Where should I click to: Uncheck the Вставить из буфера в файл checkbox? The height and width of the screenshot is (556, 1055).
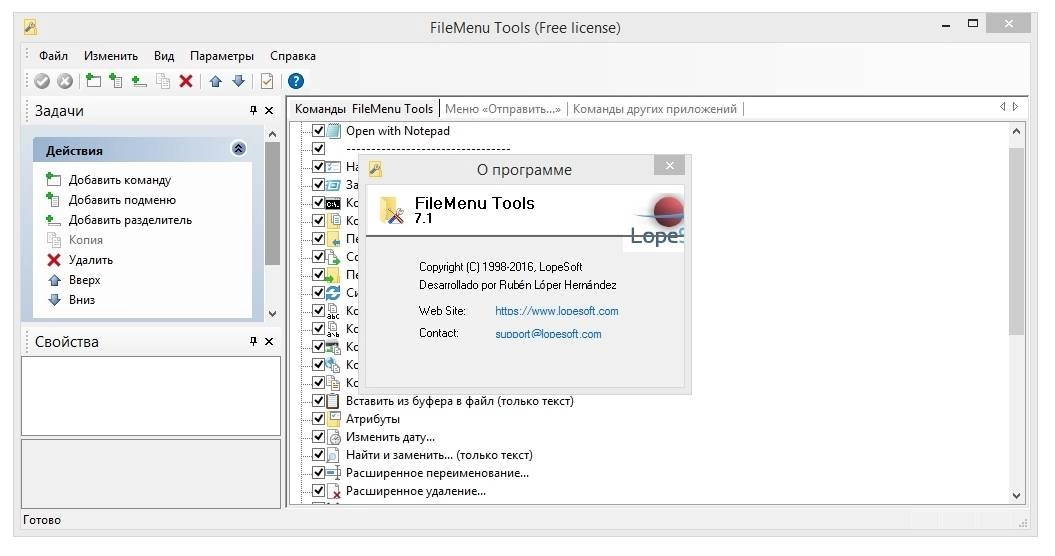click(x=318, y=401)
